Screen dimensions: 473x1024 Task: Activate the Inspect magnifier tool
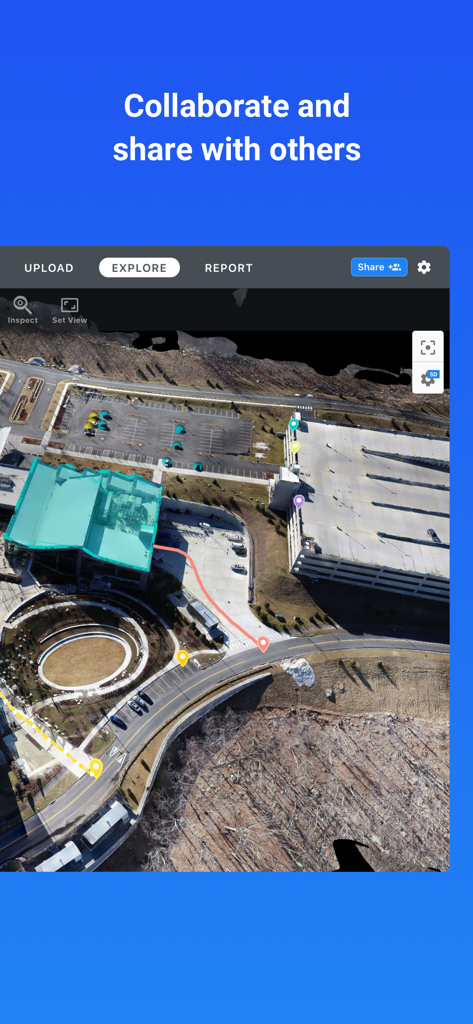coord(22,310)
